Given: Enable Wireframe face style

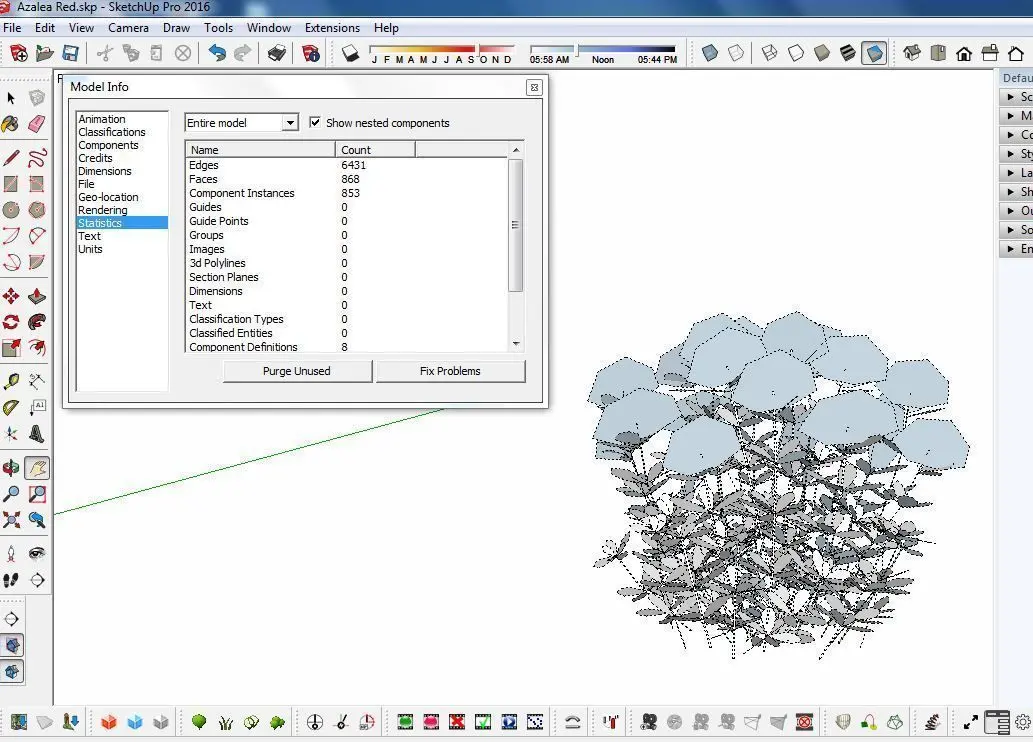Looking at the screenshot, I should [x=769, y=53].
